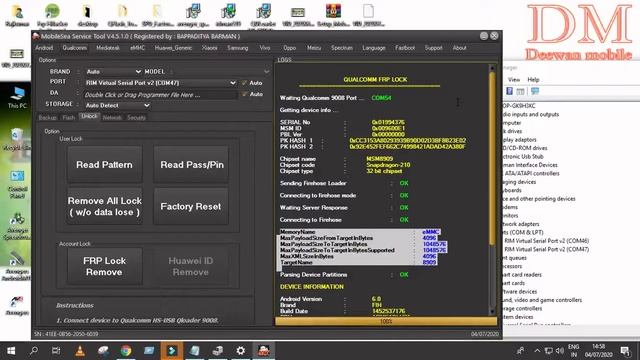Viewport: 640px width, 360px height.
Task: Open the eMMC menu tab
Action: (x=138, y=48)
